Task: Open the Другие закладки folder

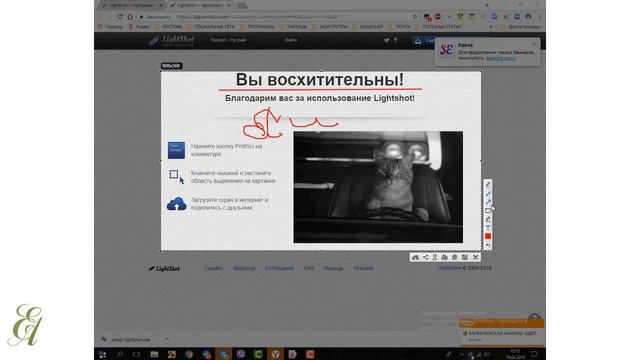Action: [x=521, y=27]
